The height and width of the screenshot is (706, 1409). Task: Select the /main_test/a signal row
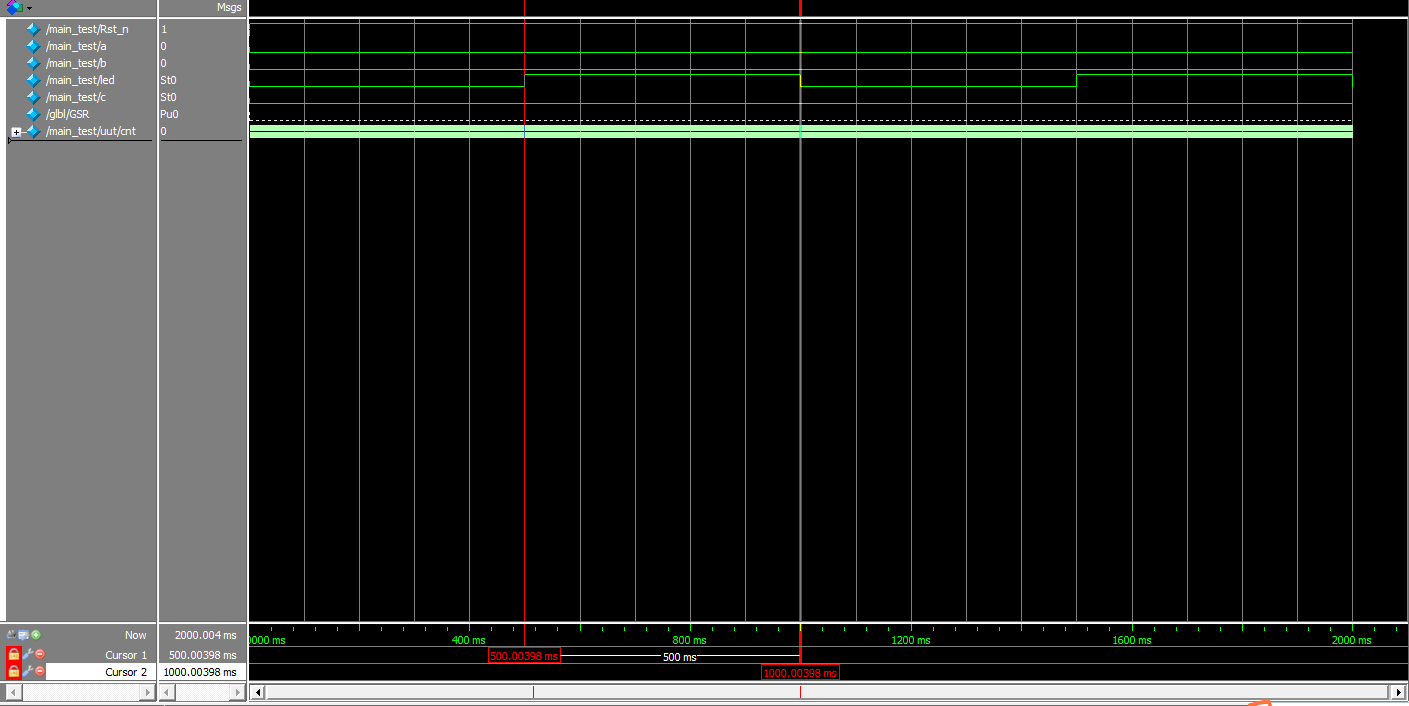click(77, 46)
